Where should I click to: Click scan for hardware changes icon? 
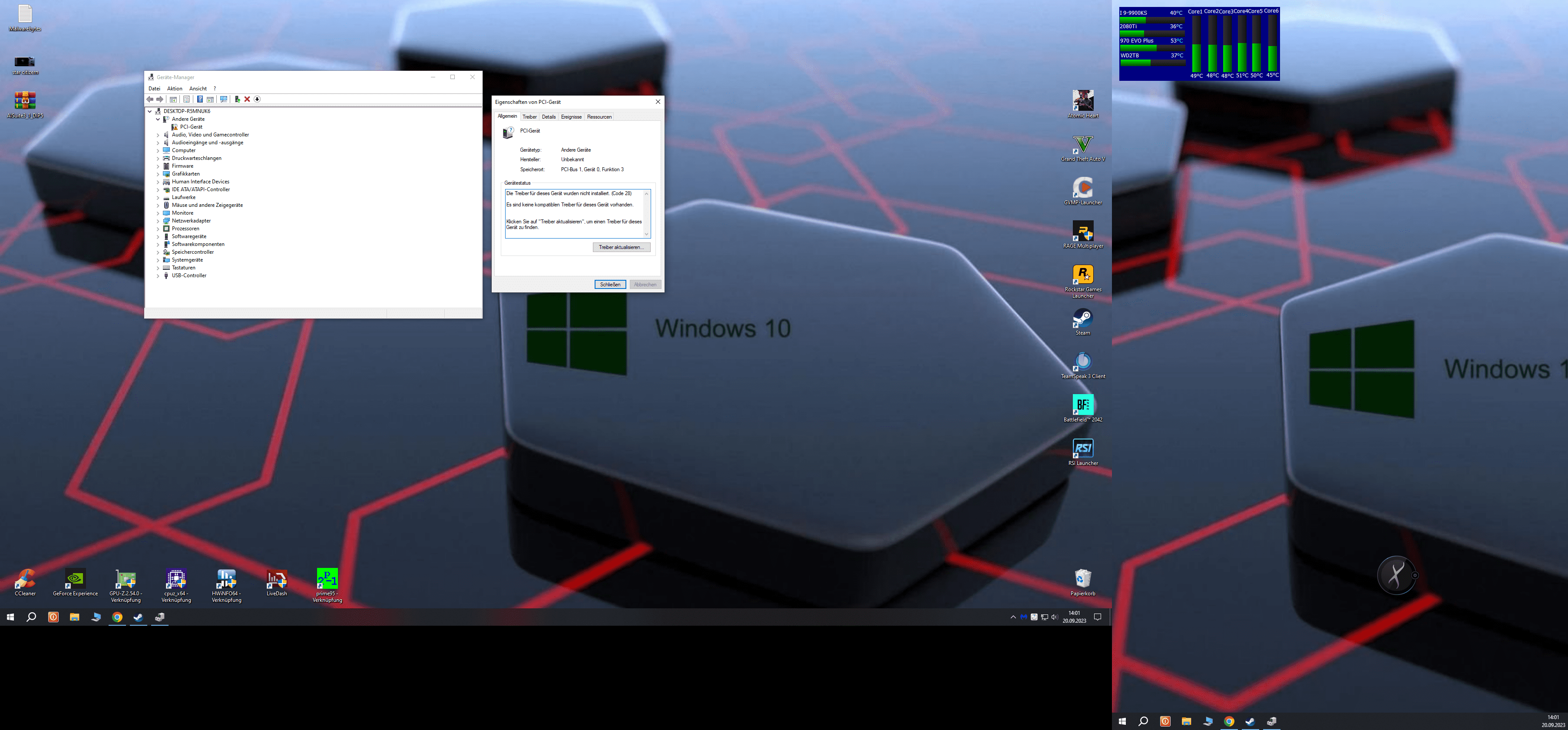[224, 99]
